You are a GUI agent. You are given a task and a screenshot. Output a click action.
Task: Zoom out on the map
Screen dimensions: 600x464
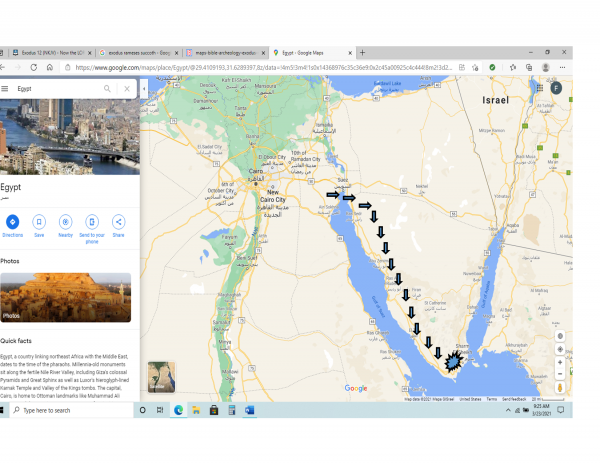(560, 374)
